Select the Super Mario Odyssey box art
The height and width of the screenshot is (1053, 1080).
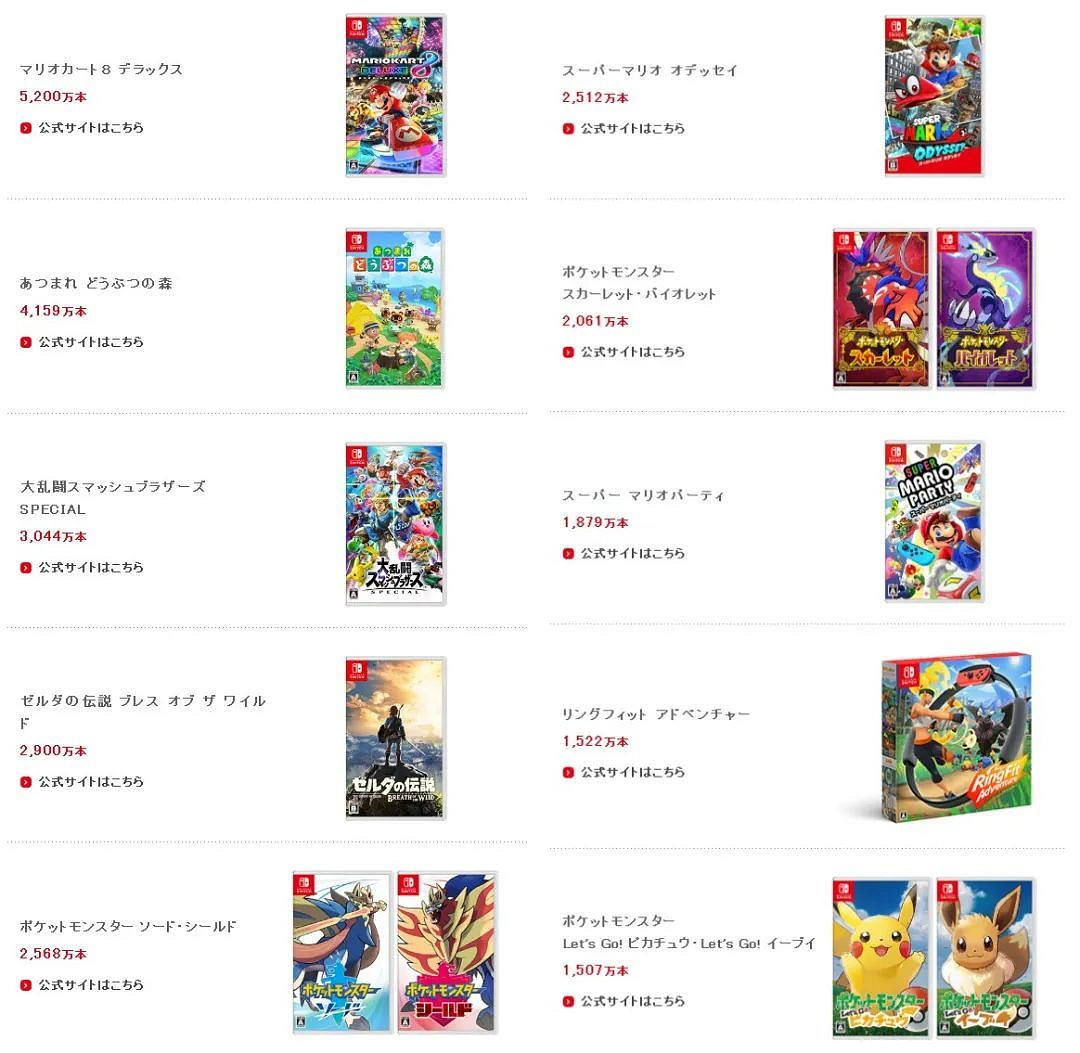(934, 96)
